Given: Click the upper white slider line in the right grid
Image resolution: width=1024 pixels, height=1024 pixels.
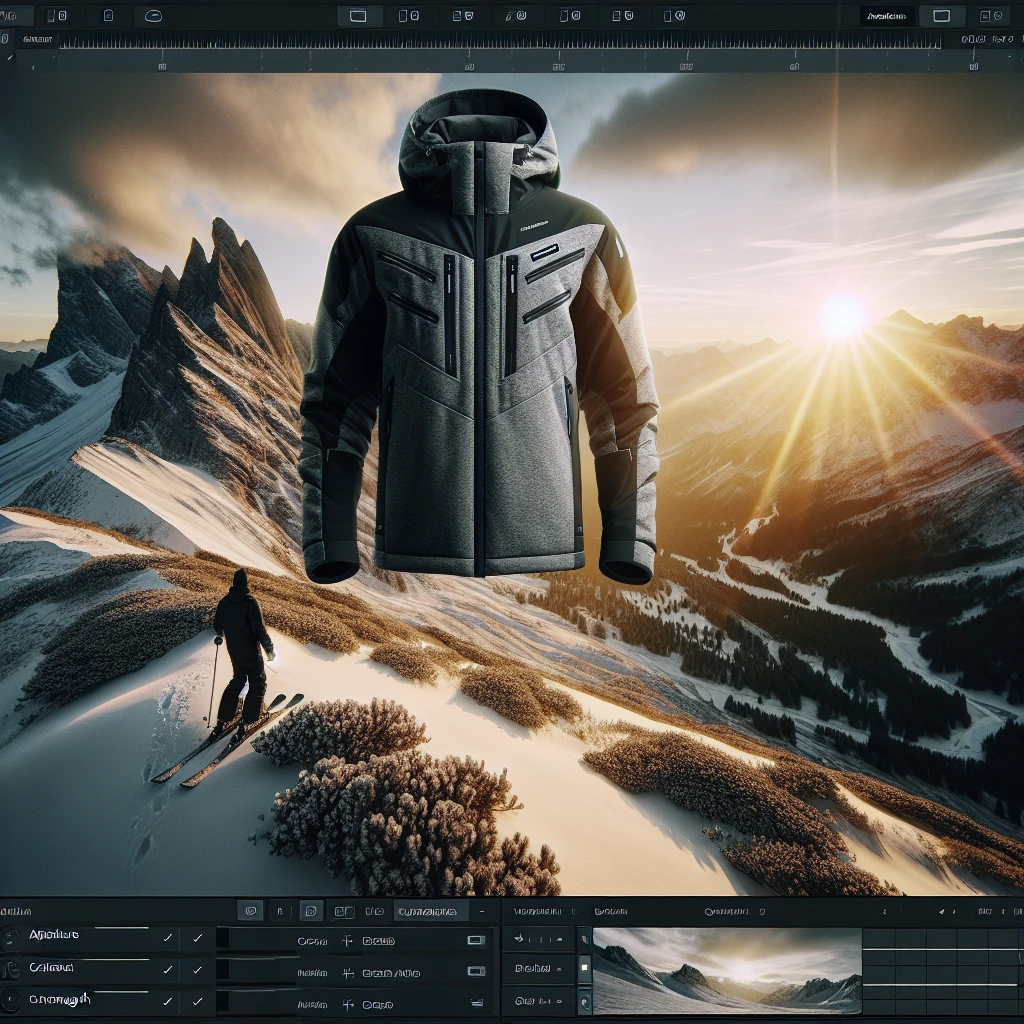Looking at the screenshot, I should 943,949.
